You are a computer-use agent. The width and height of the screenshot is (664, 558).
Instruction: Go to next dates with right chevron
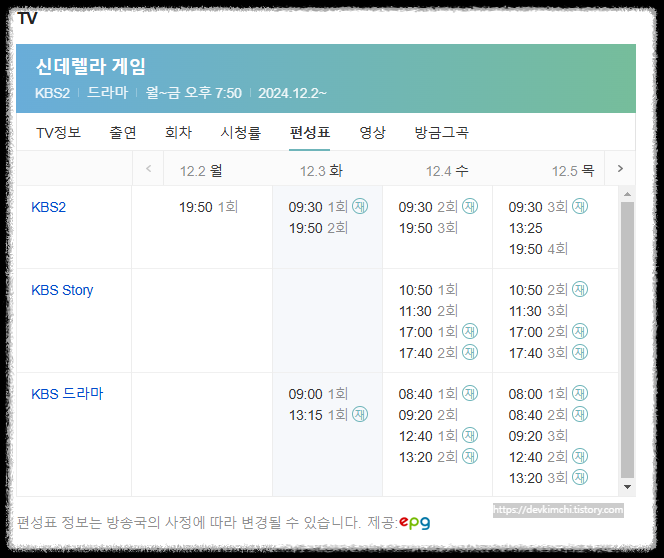click(x=620, y=169)
